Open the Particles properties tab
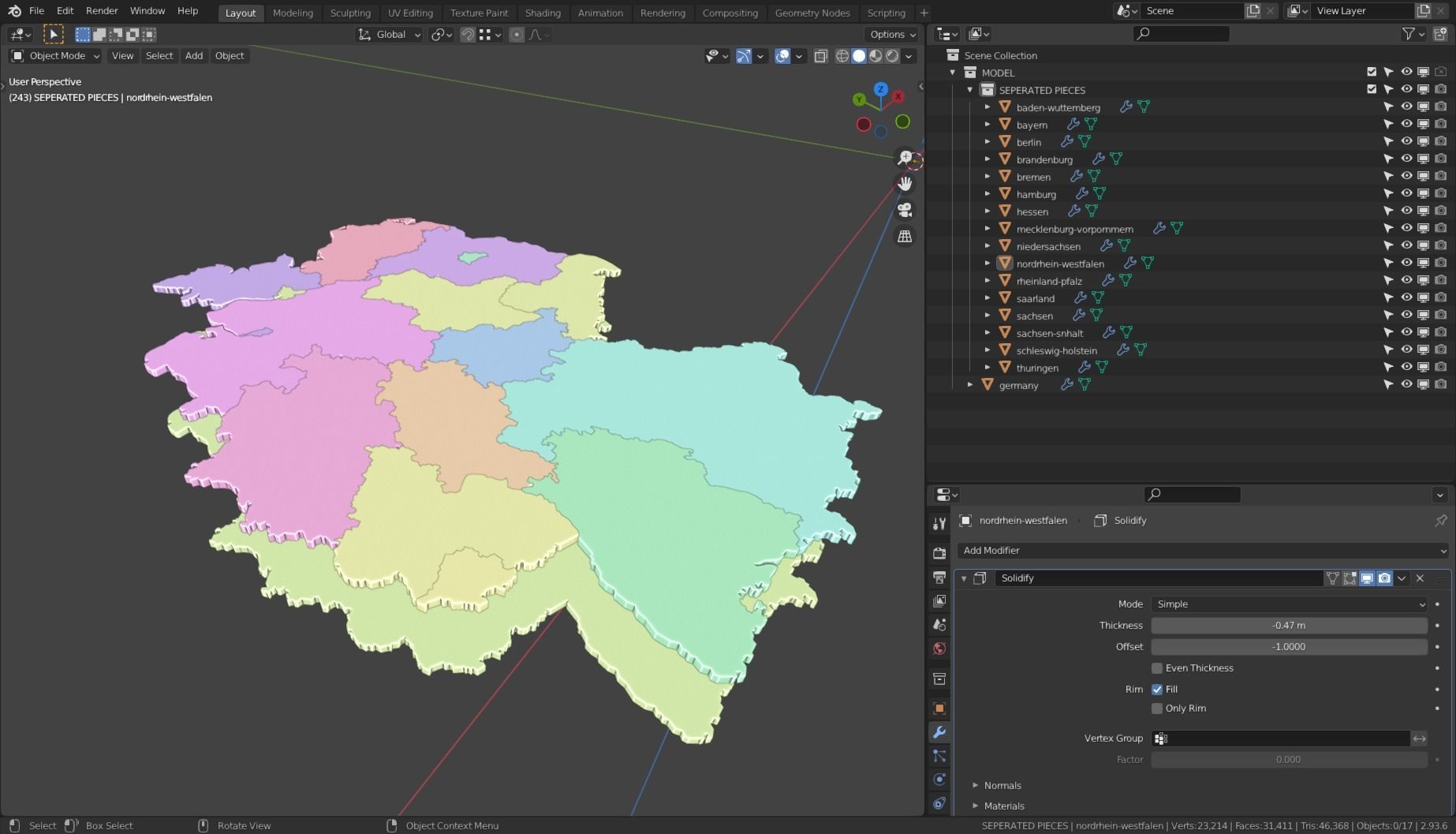 pyautogui.click(x=939, y=756)
